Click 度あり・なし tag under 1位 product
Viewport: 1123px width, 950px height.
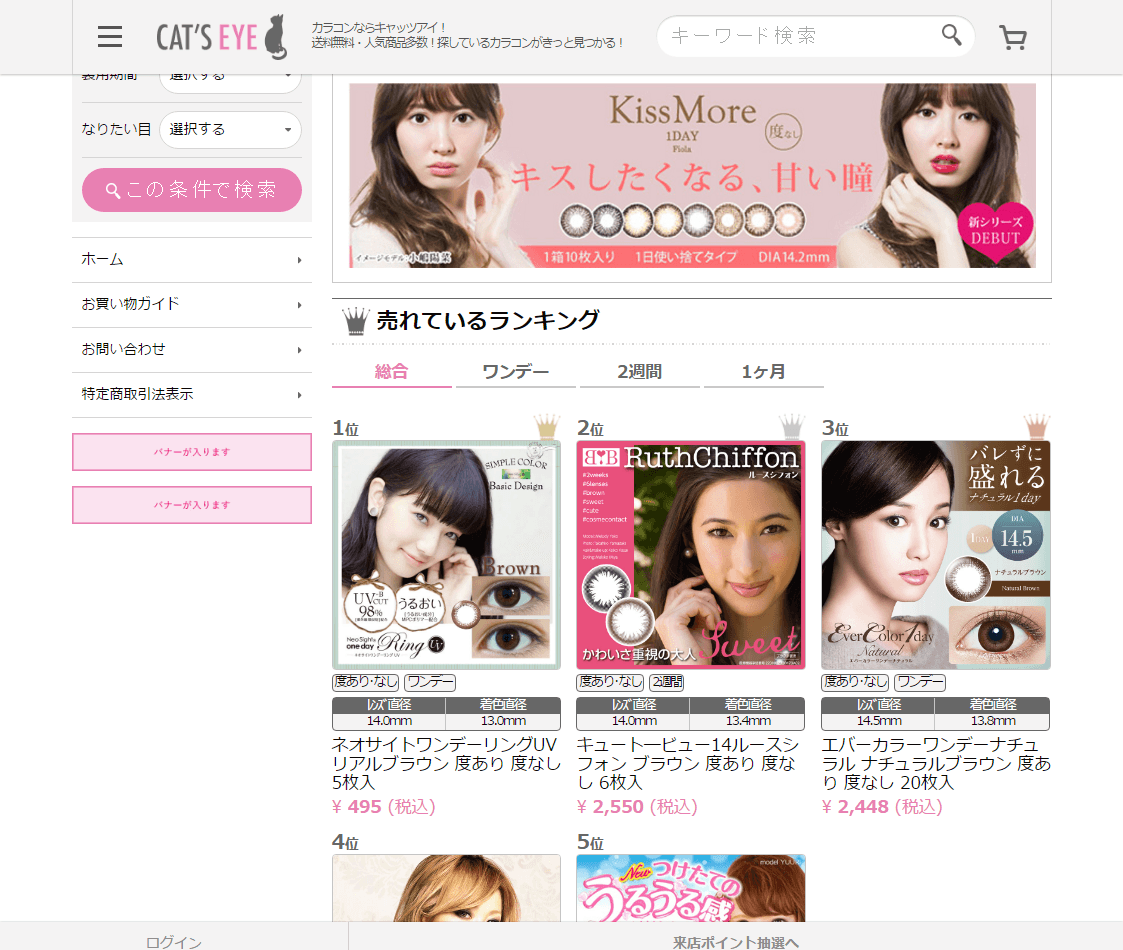tap(366, 682)
